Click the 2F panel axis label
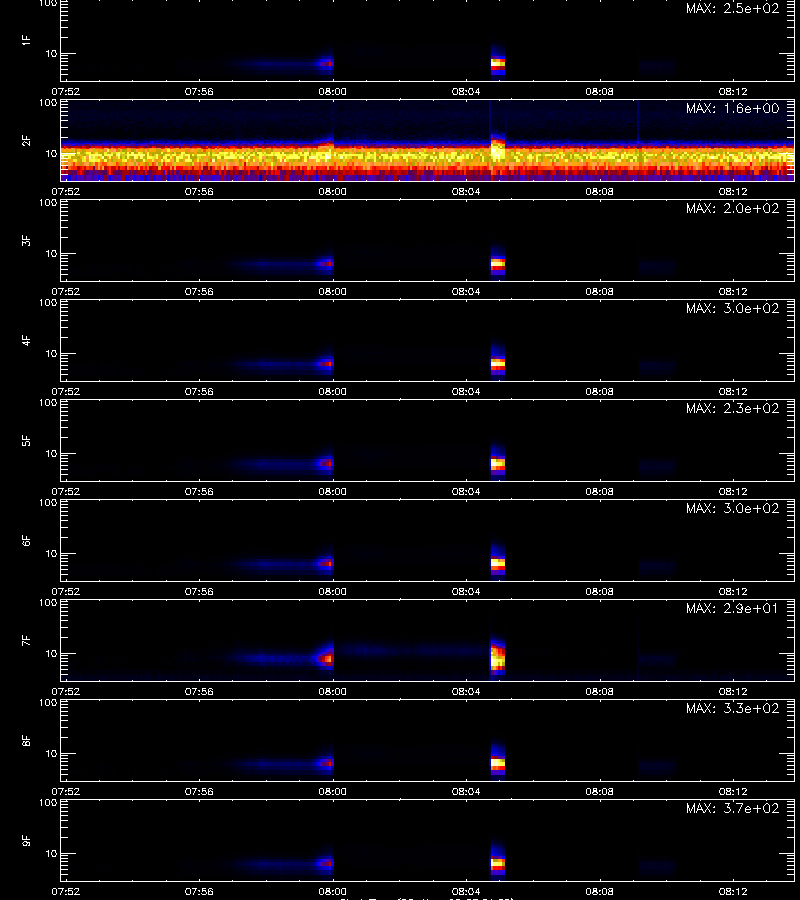This screenshot has height=900, width=800. click(26, 141)
